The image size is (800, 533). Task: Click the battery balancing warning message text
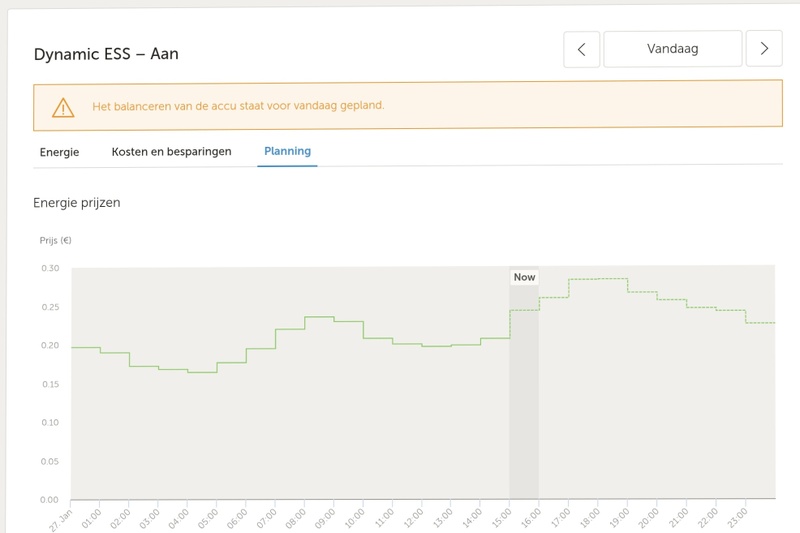pyautogui.click(x=238, y=106)
